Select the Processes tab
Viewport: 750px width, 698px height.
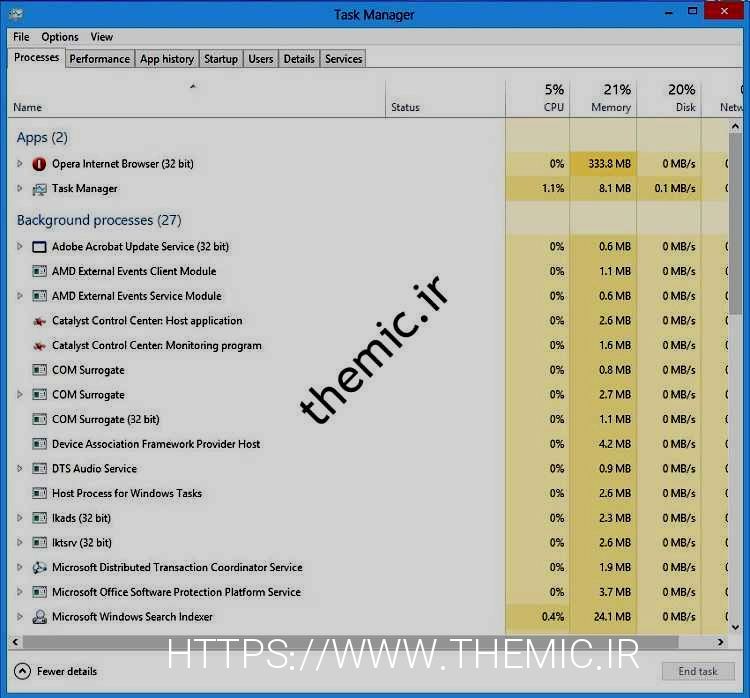coord(36,57)
